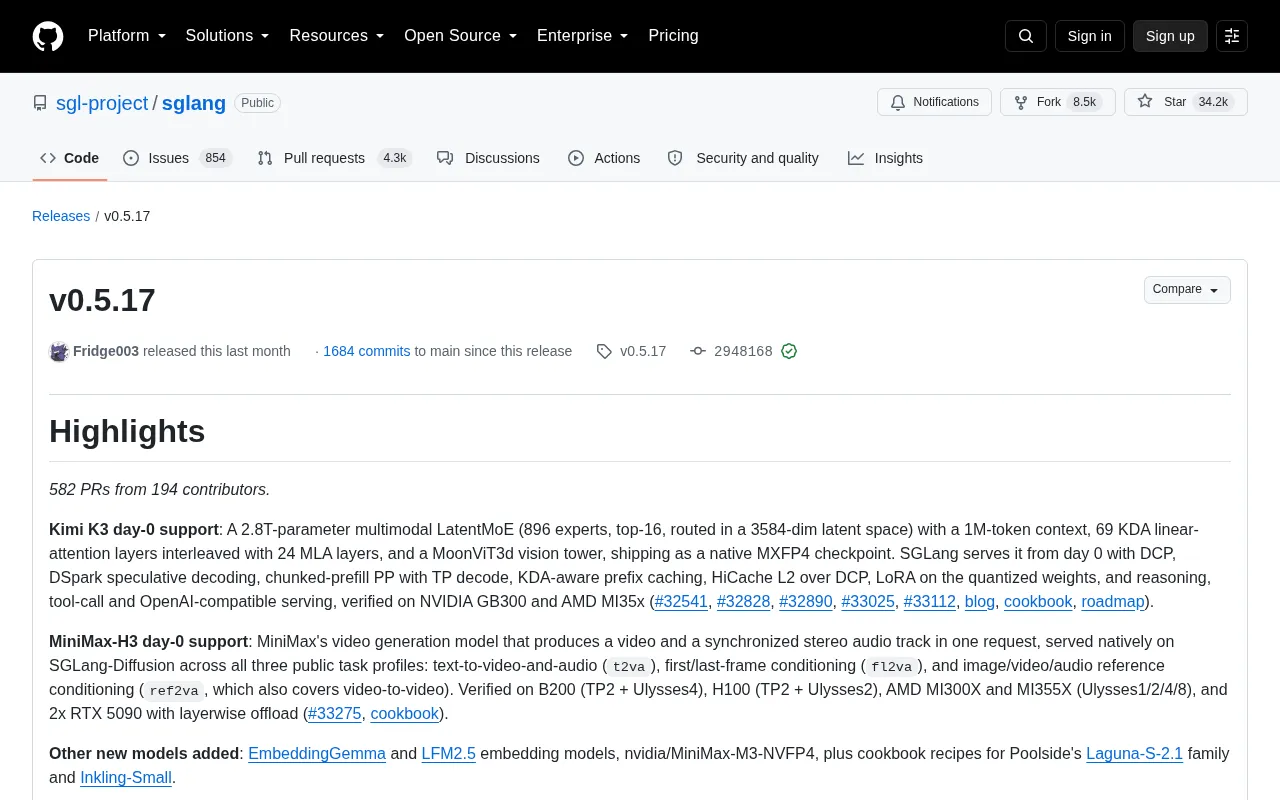Switch to the Code tab
This screenshot has width=1280, height=800.
click(69, 158)
